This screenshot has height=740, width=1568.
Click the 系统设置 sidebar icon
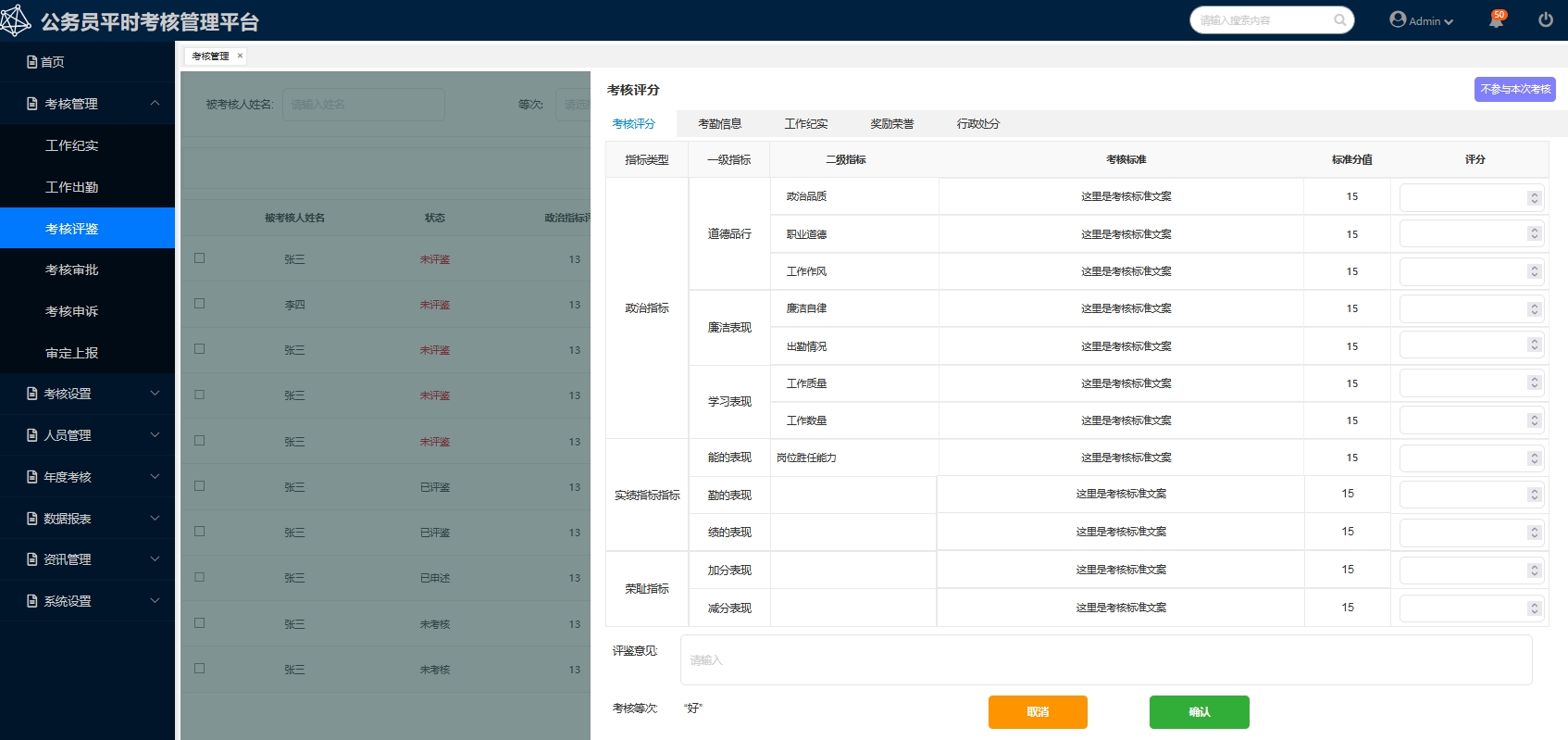point(32,601)
